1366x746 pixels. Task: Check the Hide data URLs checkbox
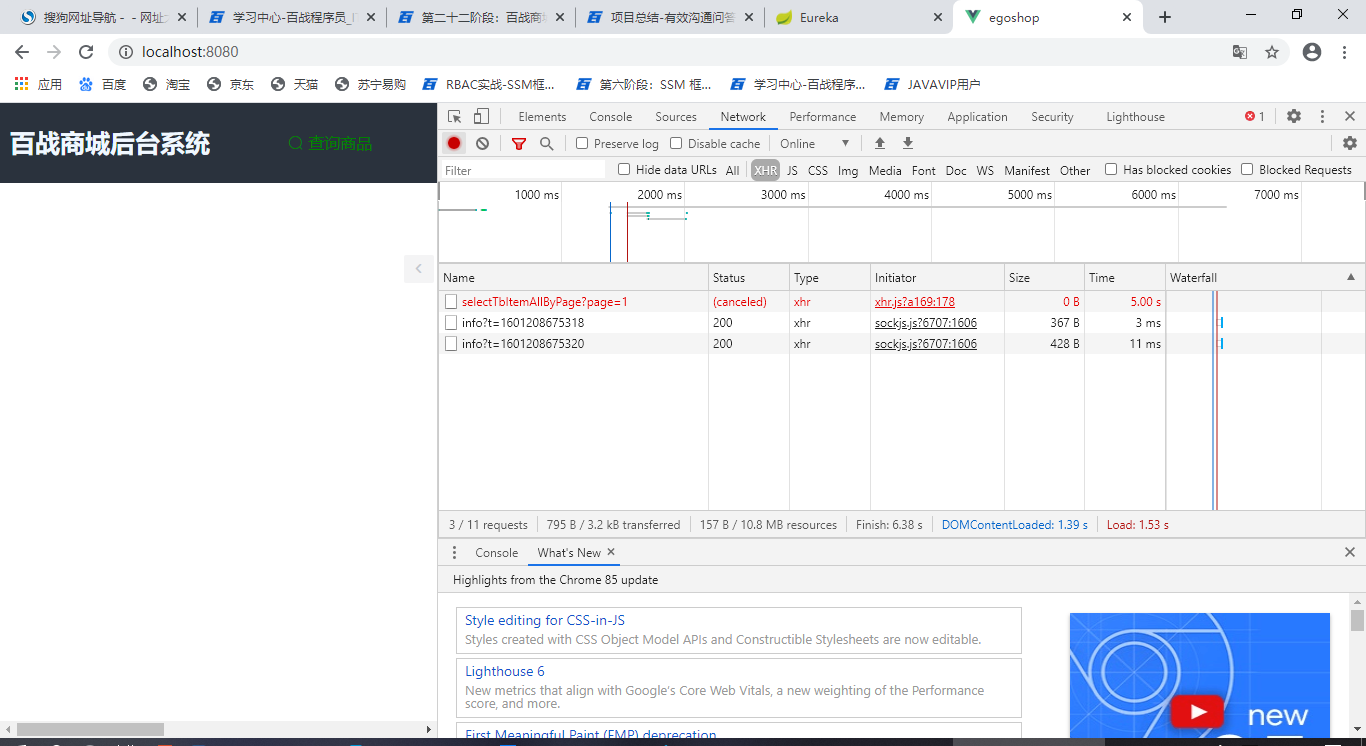pyautogui.click(x=624, y=169)
